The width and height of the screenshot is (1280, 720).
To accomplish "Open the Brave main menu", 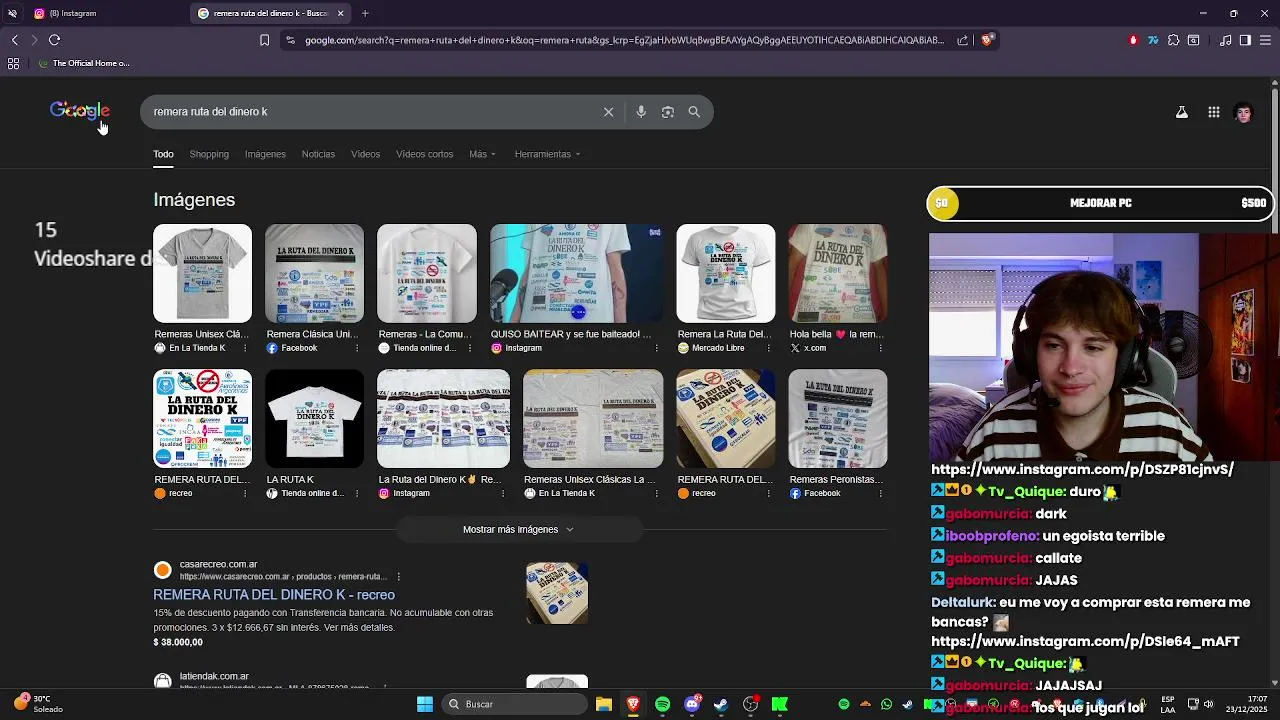I will click(x=1265, y=40).
